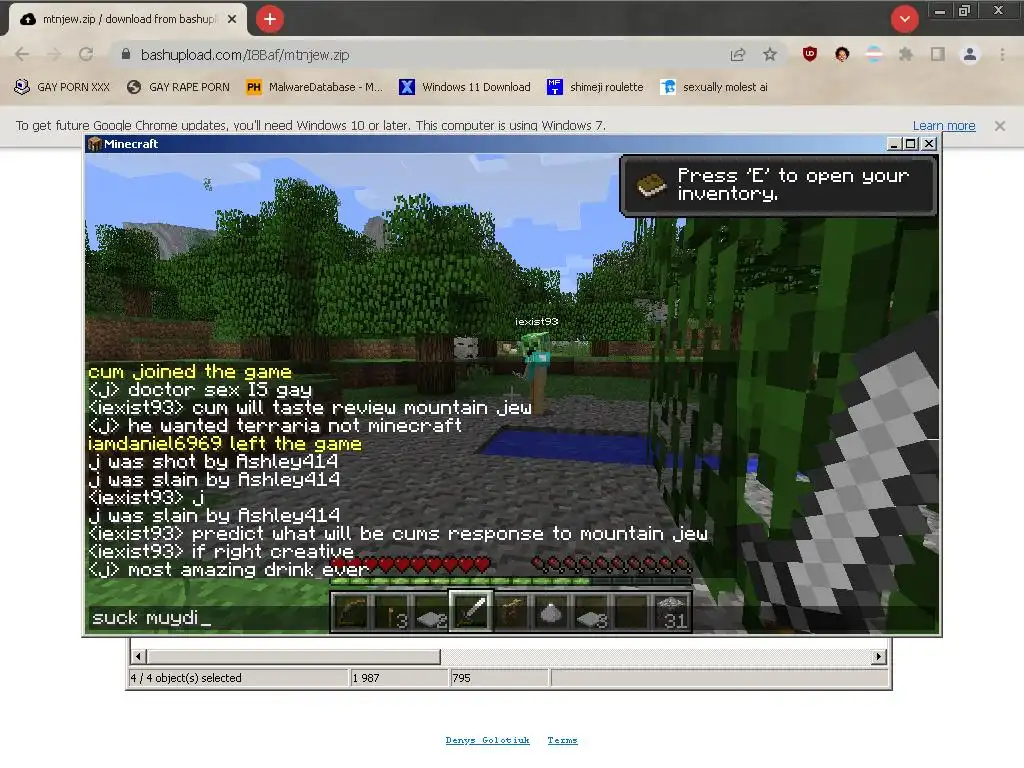Toggle the browser side panel
The width and height of the screenshot is (1024, 768).
click(938, 55)
